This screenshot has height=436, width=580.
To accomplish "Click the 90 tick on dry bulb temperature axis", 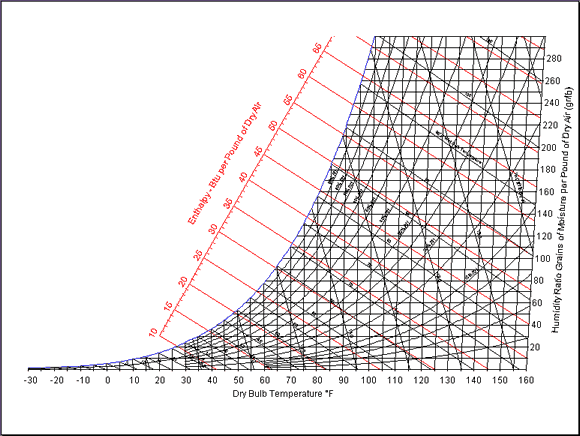I will point(343,380).
